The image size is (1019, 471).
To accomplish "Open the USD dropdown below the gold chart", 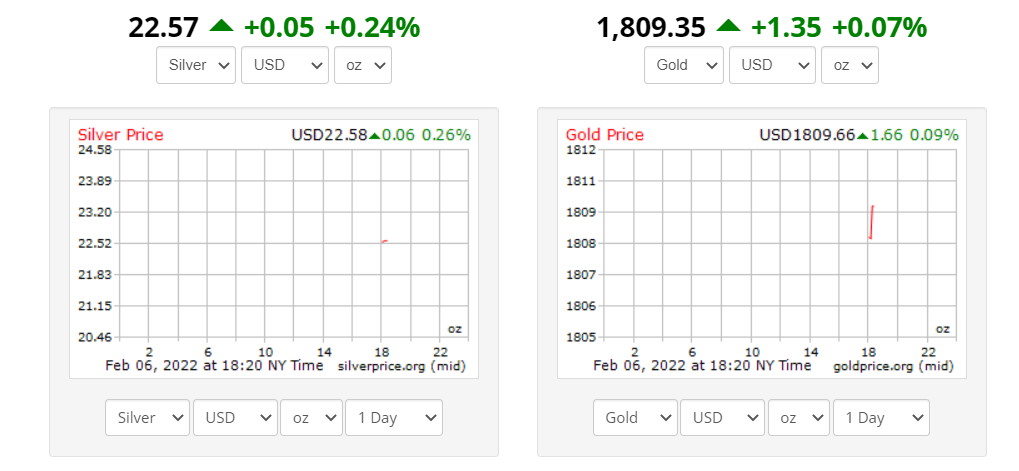I will pyautogui.click(x=723, y=418).
